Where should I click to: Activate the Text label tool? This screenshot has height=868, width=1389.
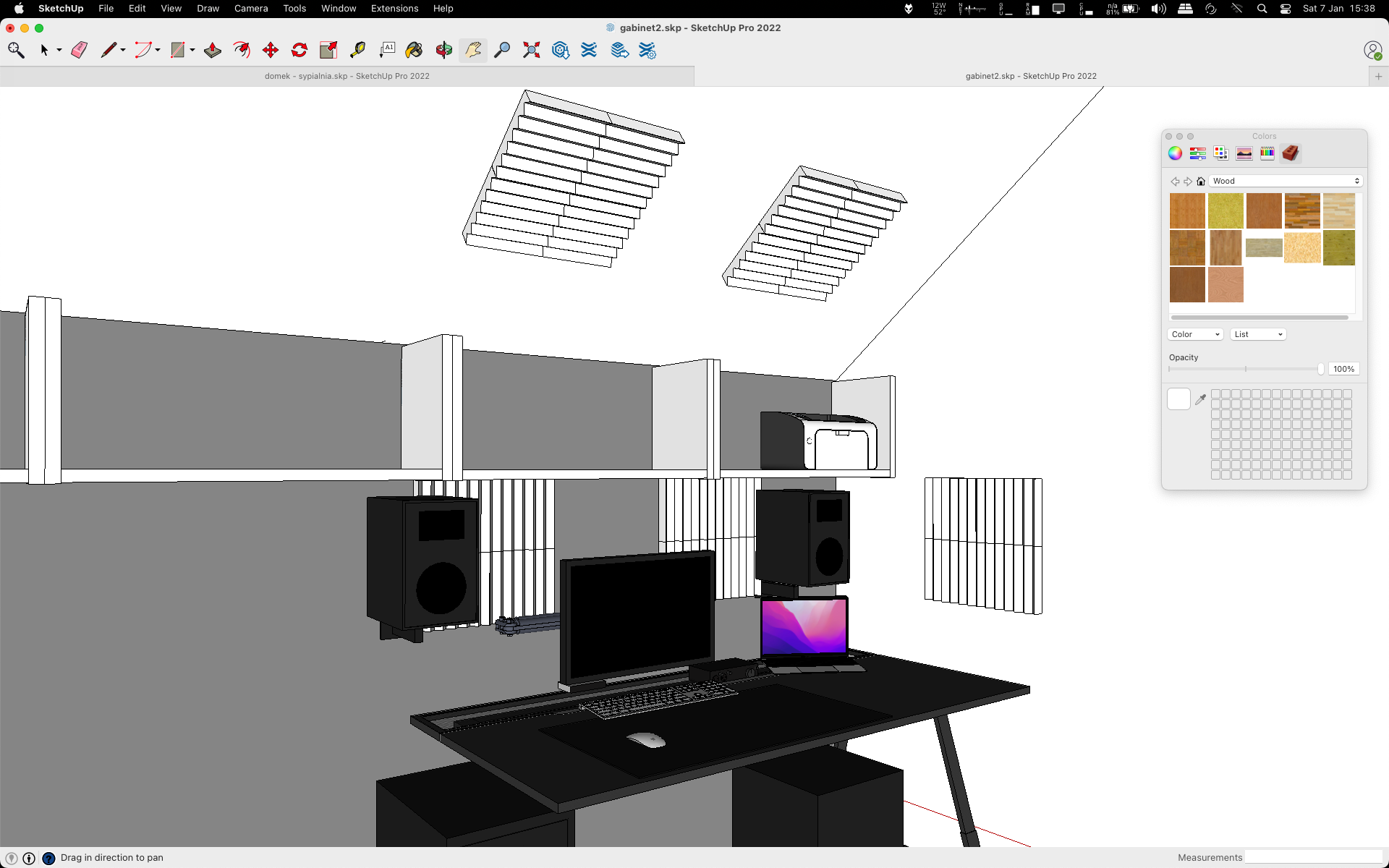[387, 50]
